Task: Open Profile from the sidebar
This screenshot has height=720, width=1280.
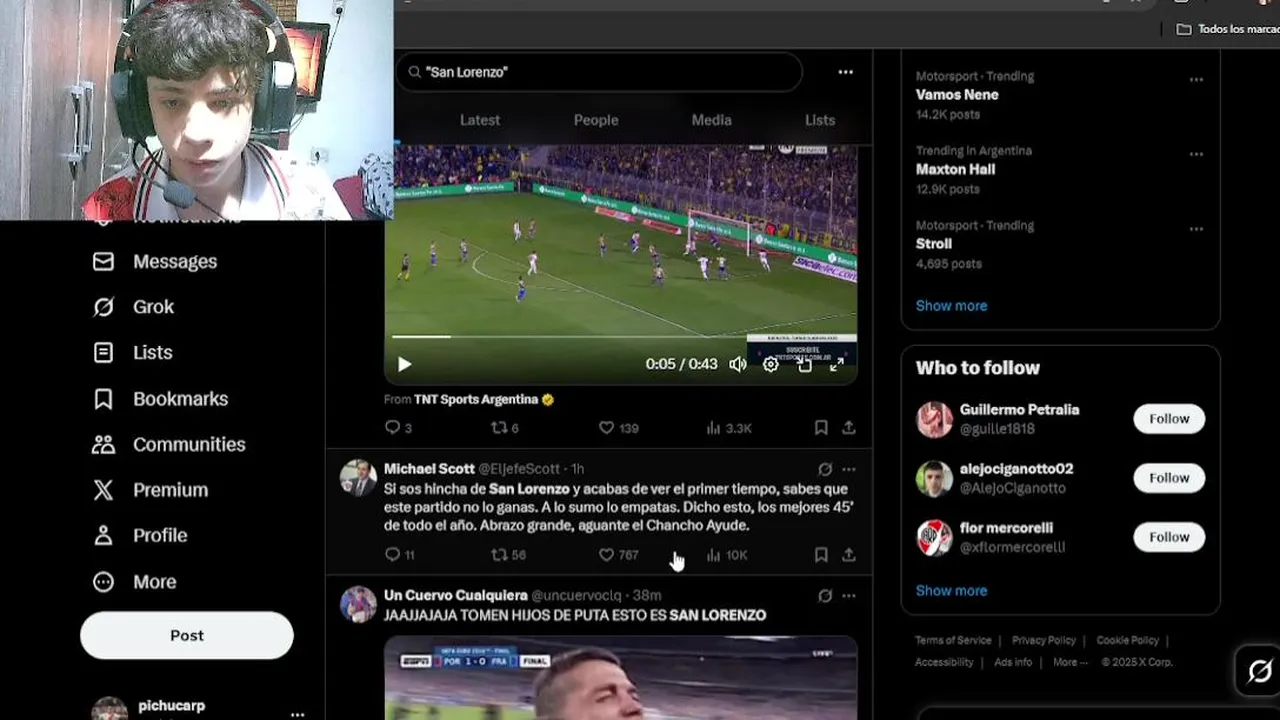Action: (x=139, y=536)
